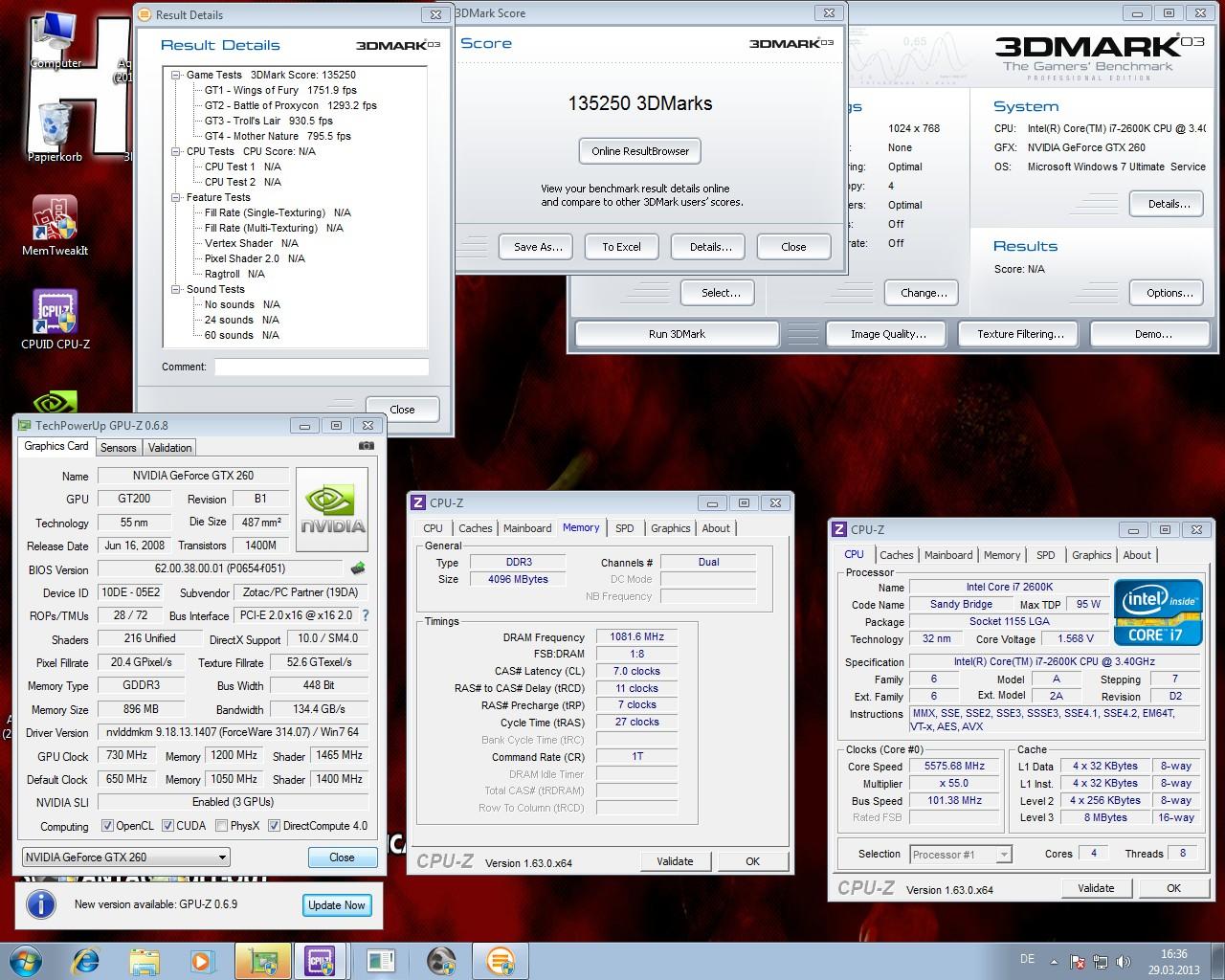Viewport: 1225px width, 980px height.
Task: Select the Papierkorb recycle bin icon
Action: click(x=56, y=132)
